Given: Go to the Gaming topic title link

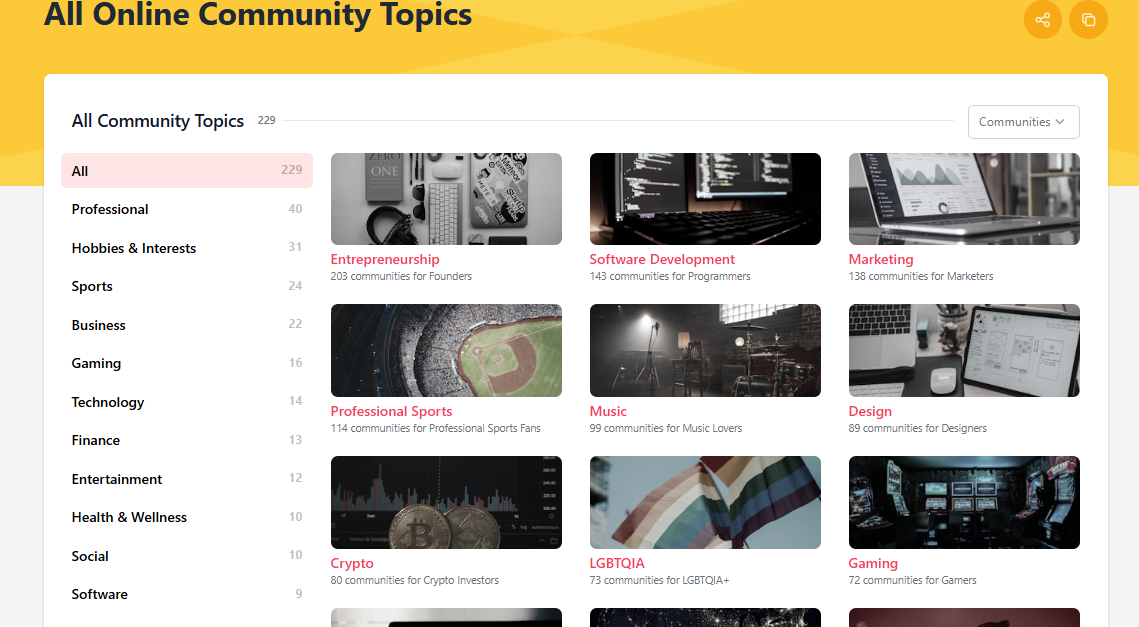Looking at the screenshot, I should click(x=872, y=563).
